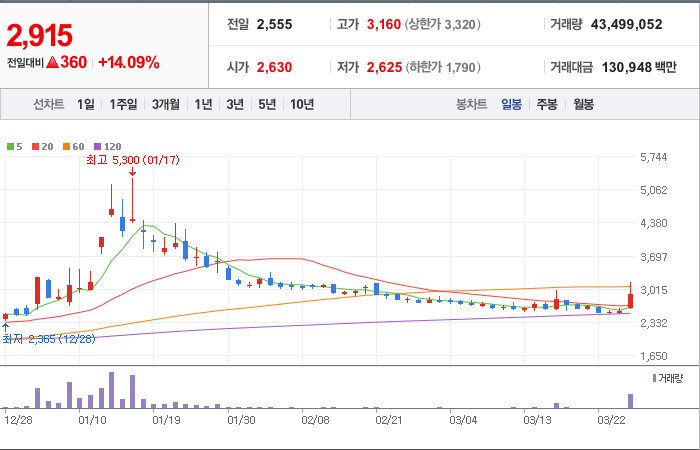The image size is (700, 450).
Task: Click the 02/08 date on the axis
Action: (315, 421)
